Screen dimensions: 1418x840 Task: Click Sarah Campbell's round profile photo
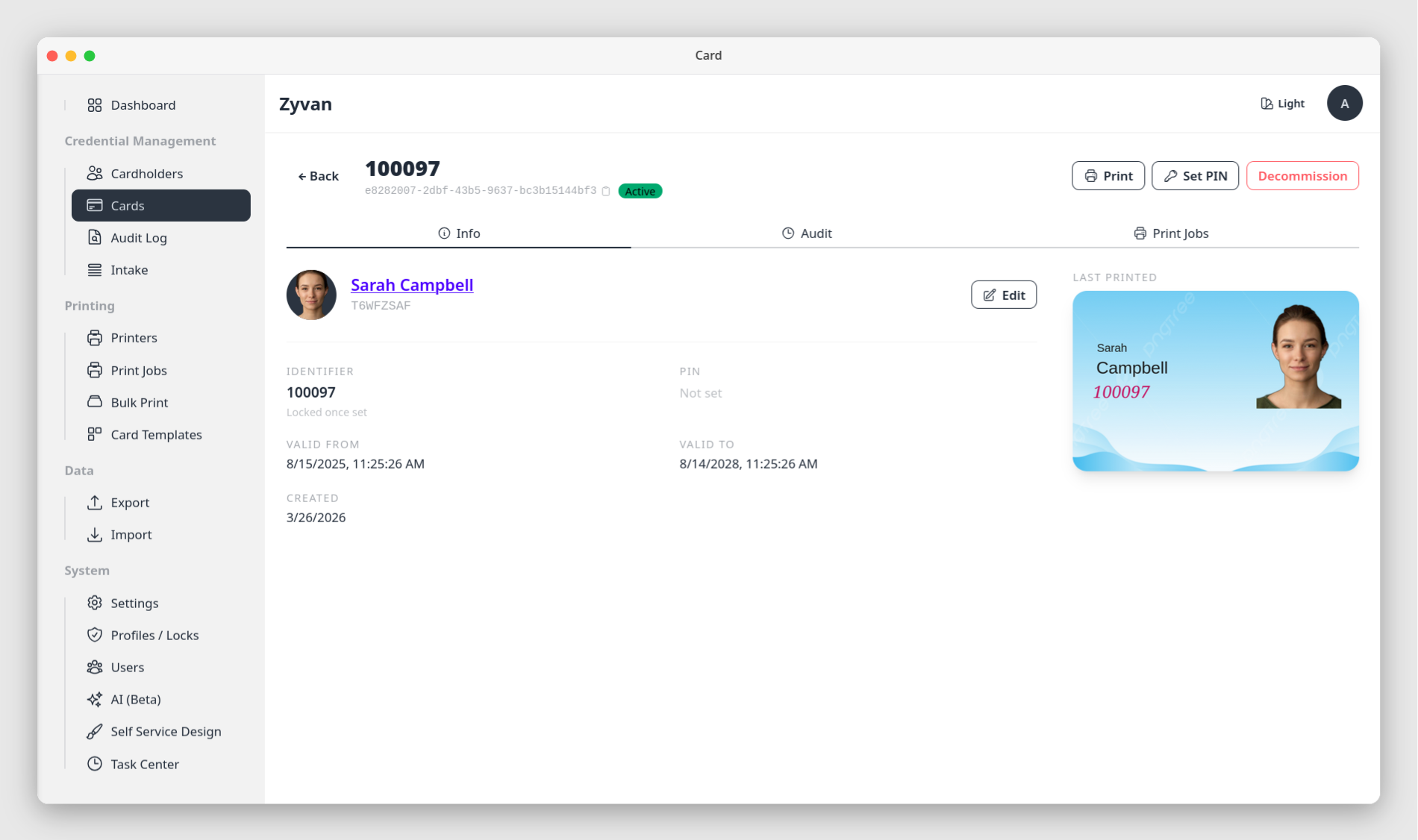[311, 295]
